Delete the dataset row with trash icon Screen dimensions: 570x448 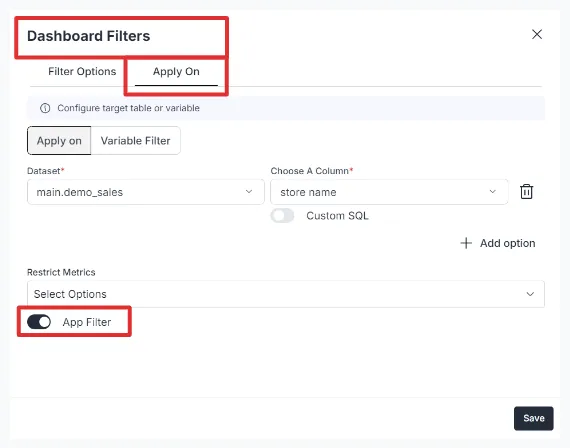(526, 192)
